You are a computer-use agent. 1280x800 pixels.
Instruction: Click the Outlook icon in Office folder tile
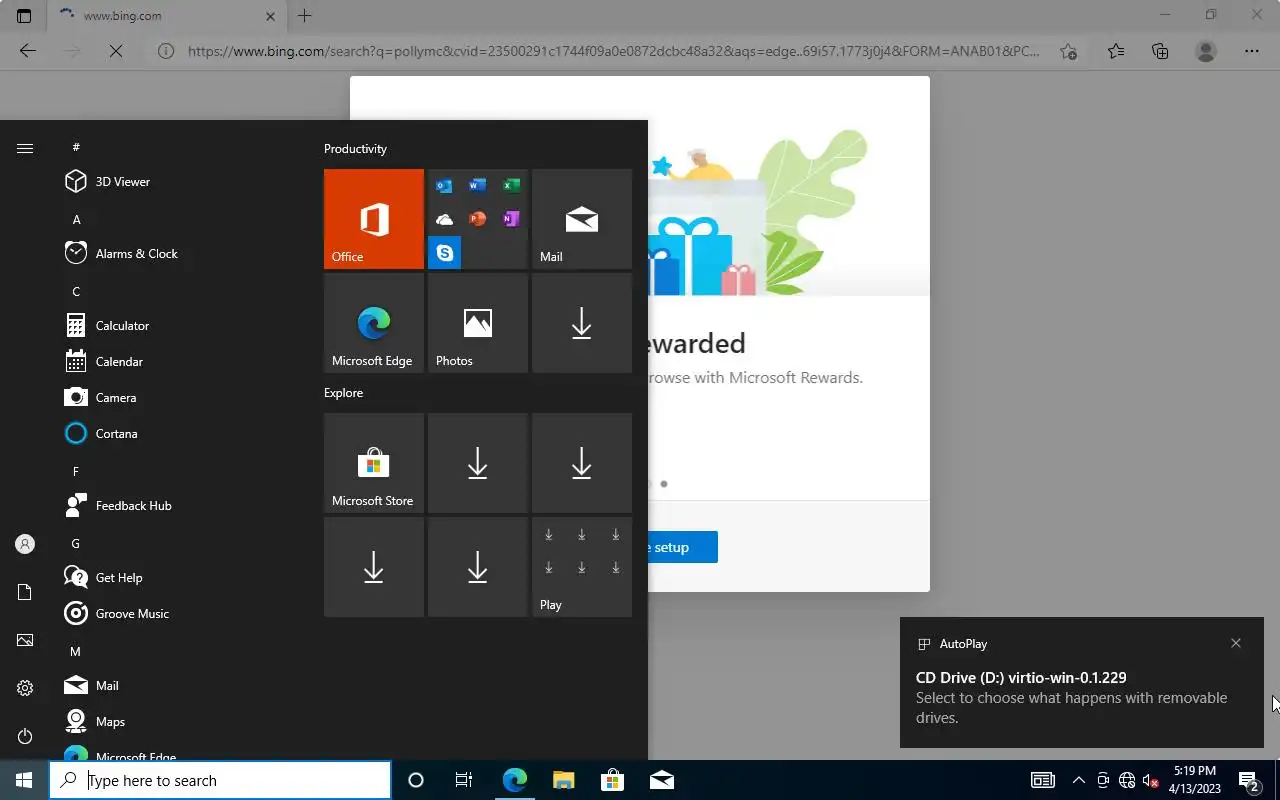(x=444, y=186)
